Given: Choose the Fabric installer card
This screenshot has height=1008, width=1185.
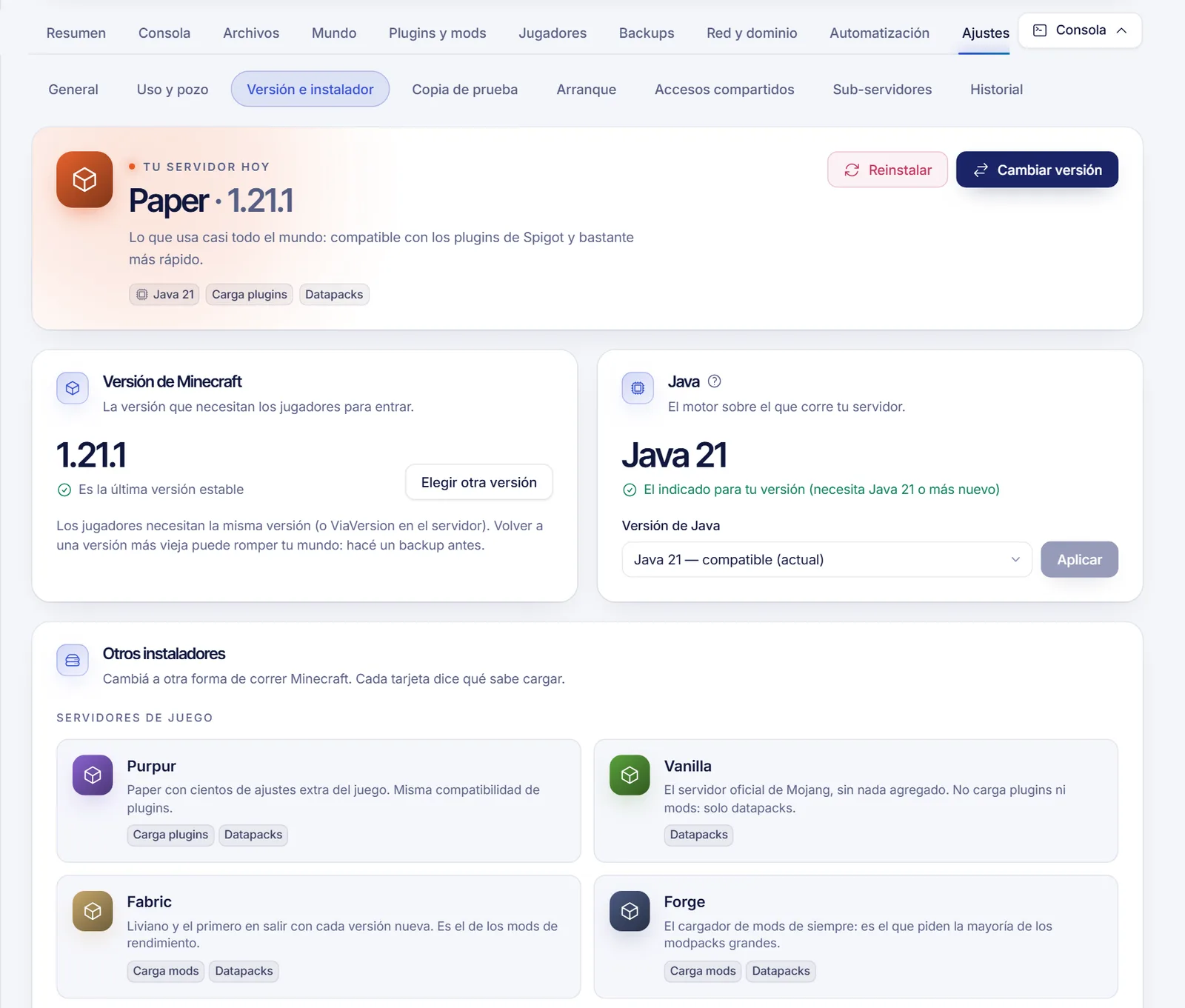Looking at the screenshot, I should (318, 937).
